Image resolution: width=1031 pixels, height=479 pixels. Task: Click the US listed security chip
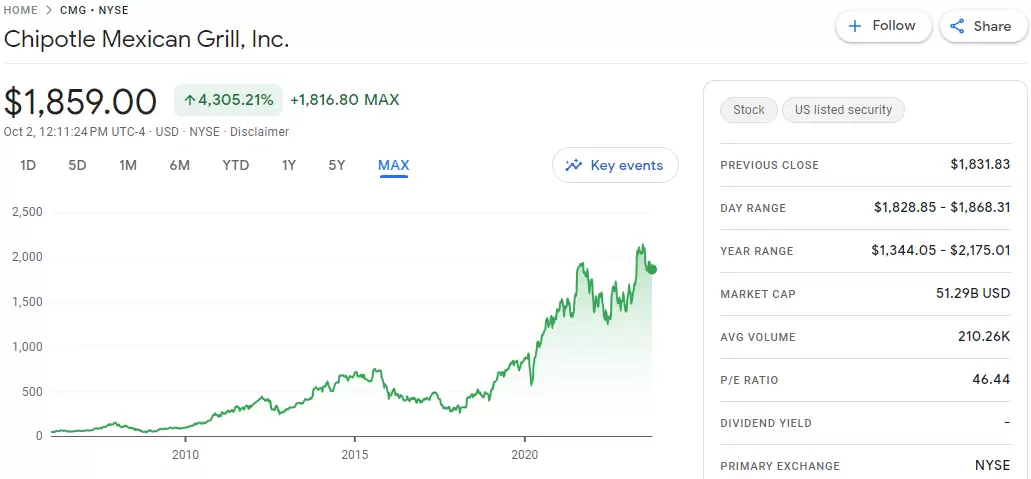[843, 110]
